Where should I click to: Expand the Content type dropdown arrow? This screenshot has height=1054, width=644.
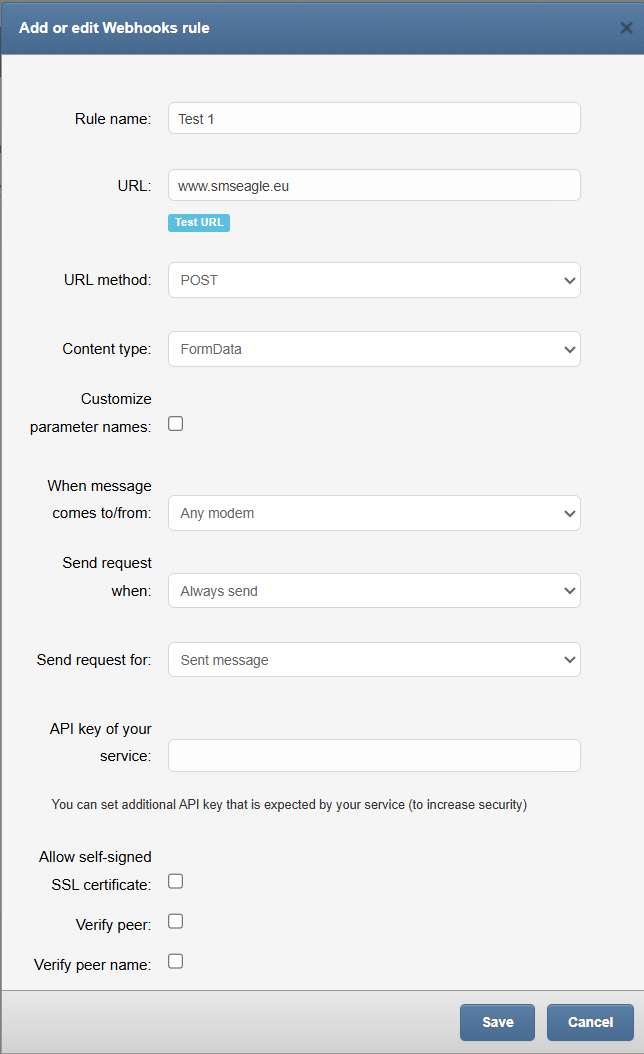coord(569,350)
